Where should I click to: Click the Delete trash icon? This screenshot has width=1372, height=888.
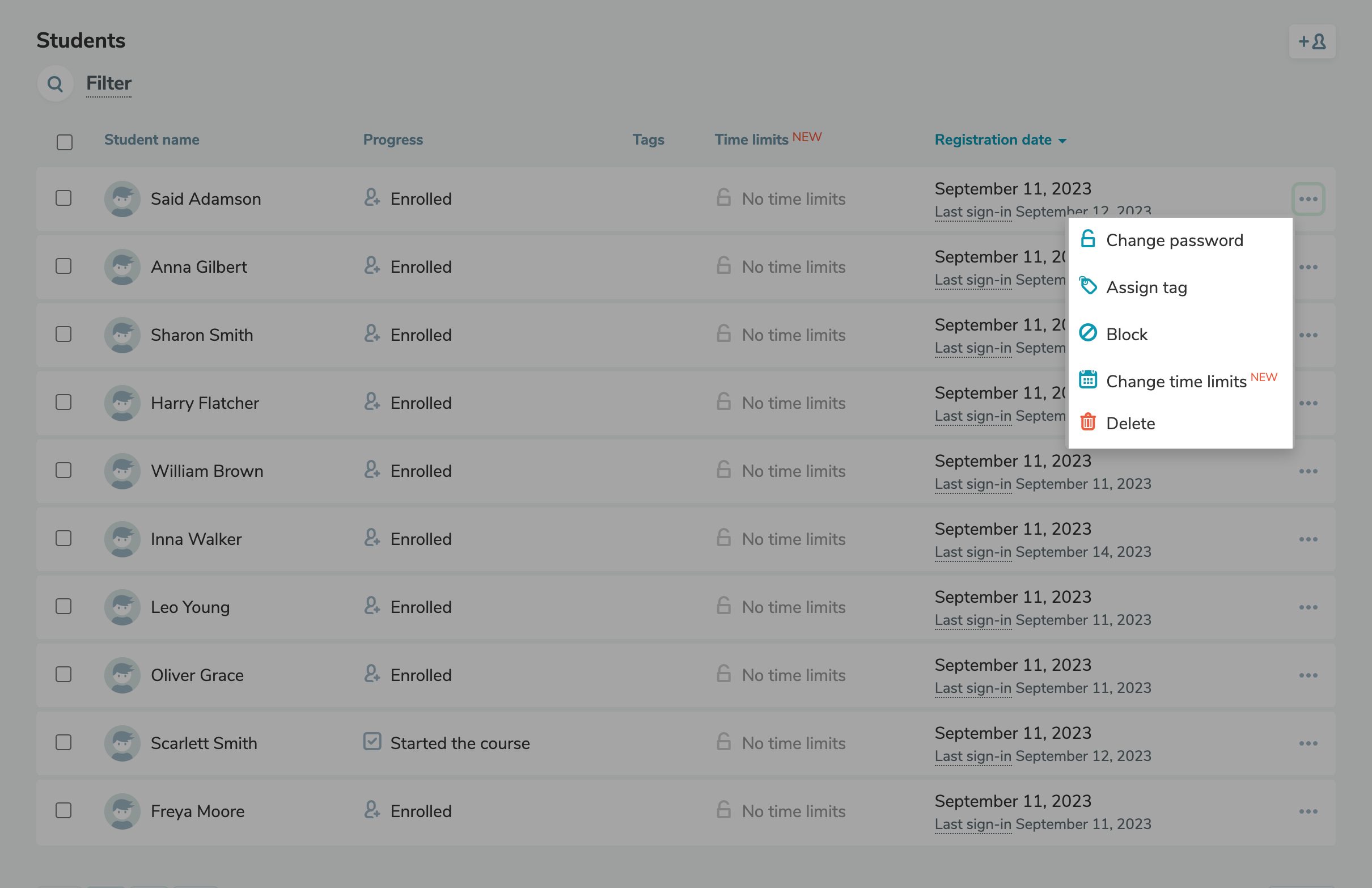(1087, 422)
